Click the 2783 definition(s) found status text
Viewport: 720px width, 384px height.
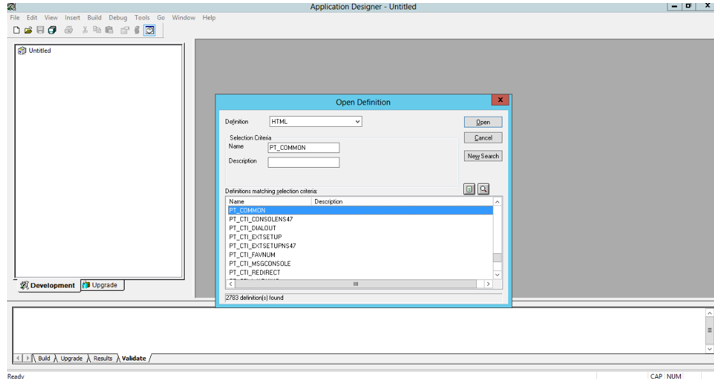coord(254,298)
